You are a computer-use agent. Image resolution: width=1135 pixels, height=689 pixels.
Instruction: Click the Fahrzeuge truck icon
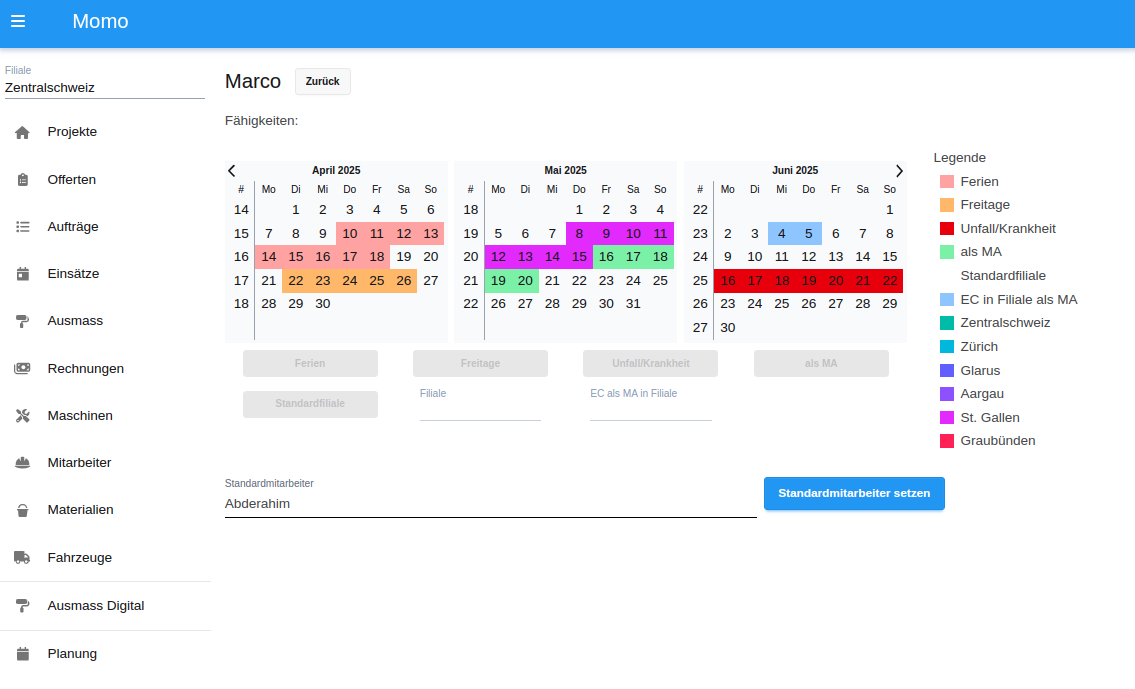coord(23,558)
